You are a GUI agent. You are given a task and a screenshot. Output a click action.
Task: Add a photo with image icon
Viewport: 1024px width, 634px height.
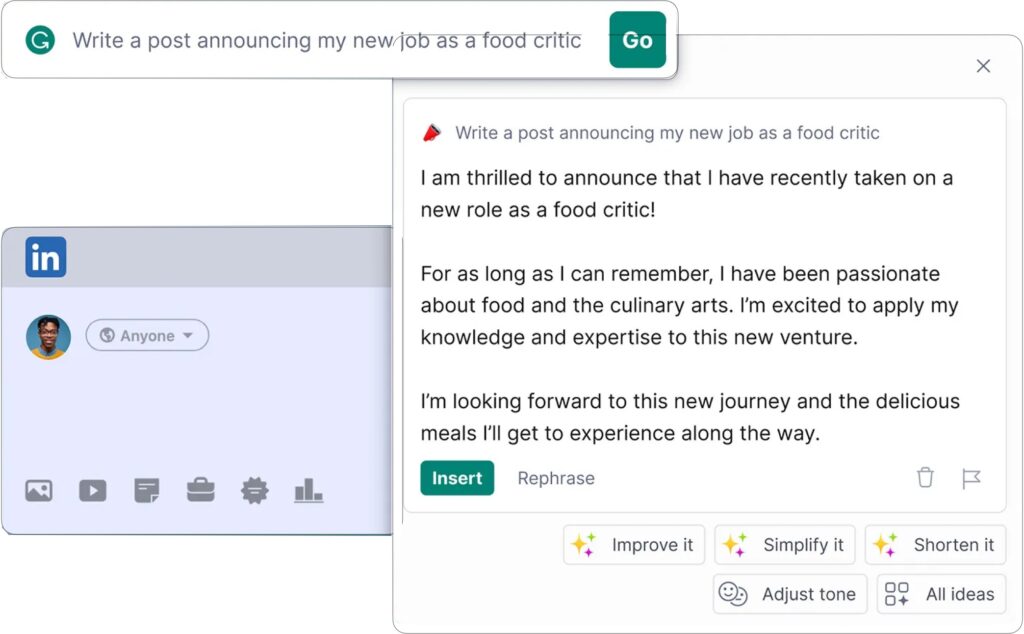(39, 491)
